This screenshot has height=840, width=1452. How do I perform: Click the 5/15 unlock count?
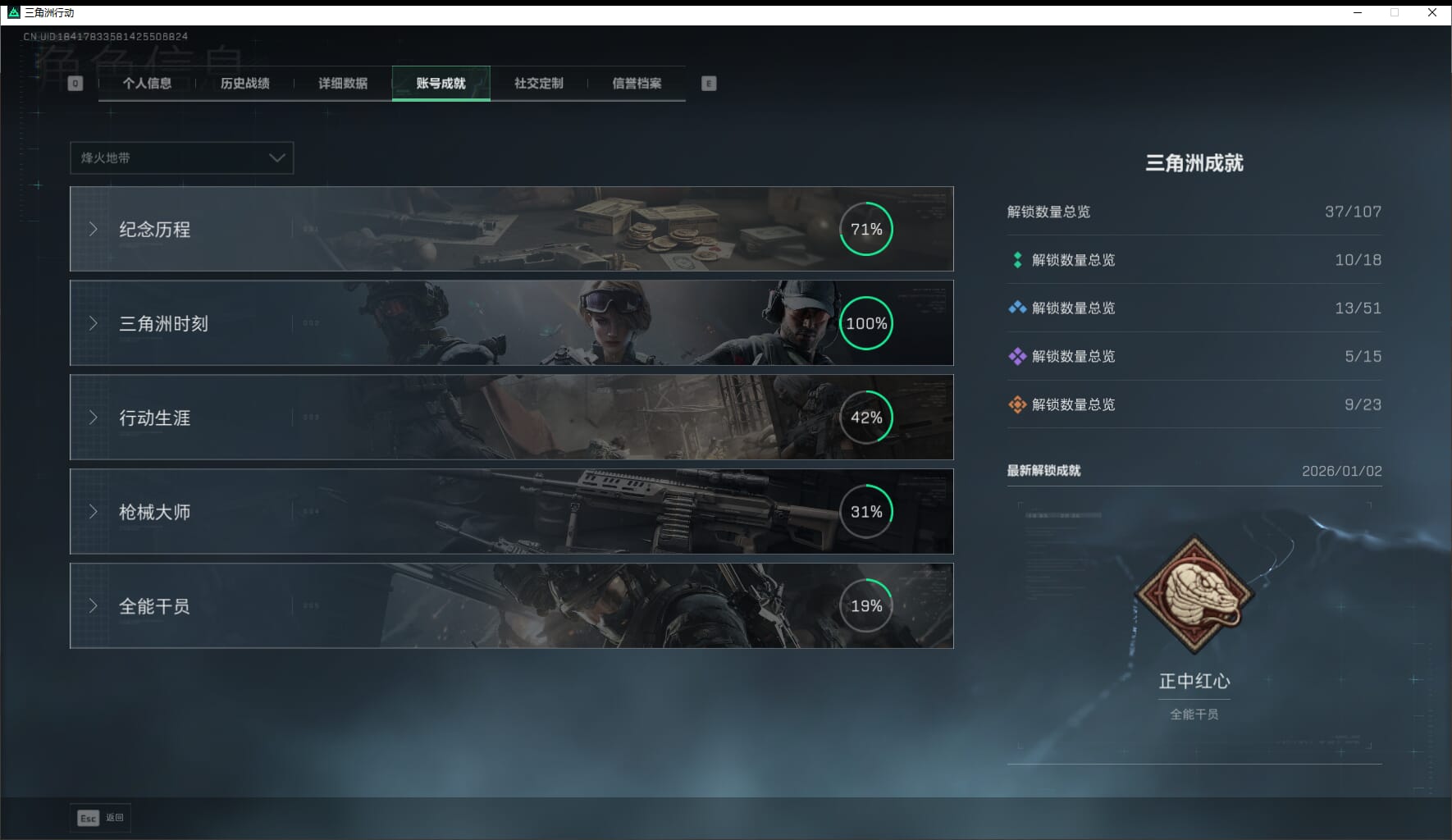(x=1363, y=356)
